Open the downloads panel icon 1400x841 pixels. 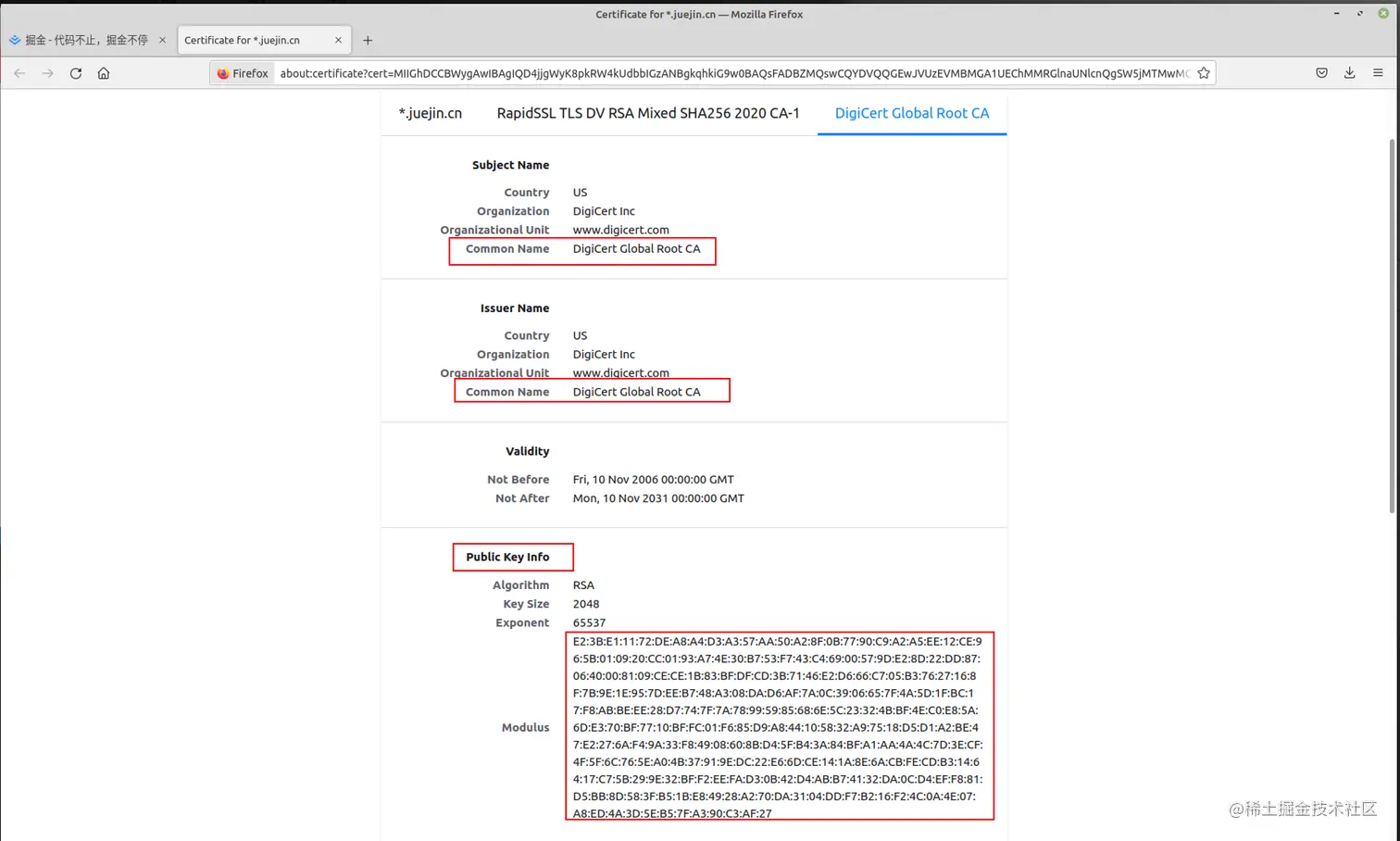tap(1349, 73)
